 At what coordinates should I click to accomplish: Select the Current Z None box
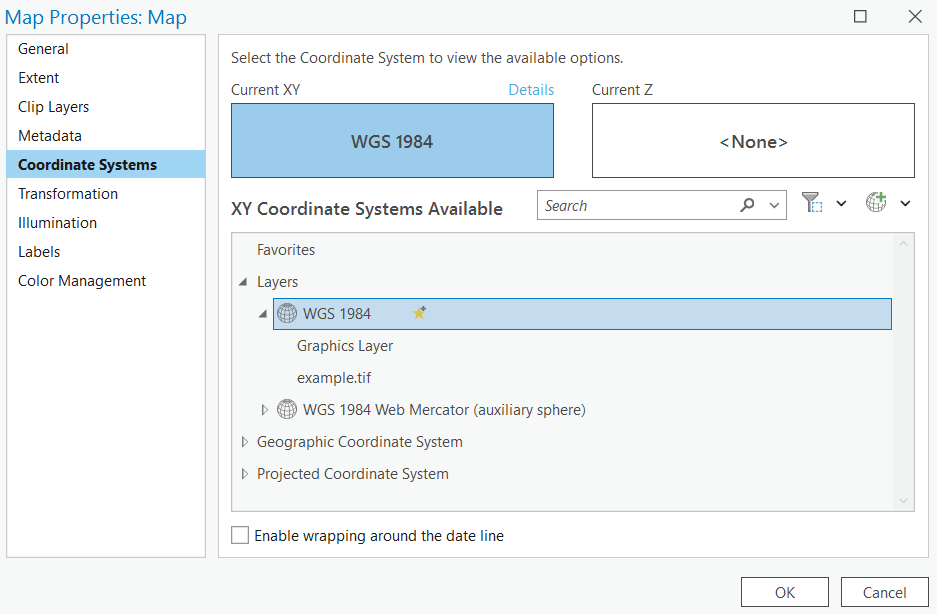pos(753,141)
